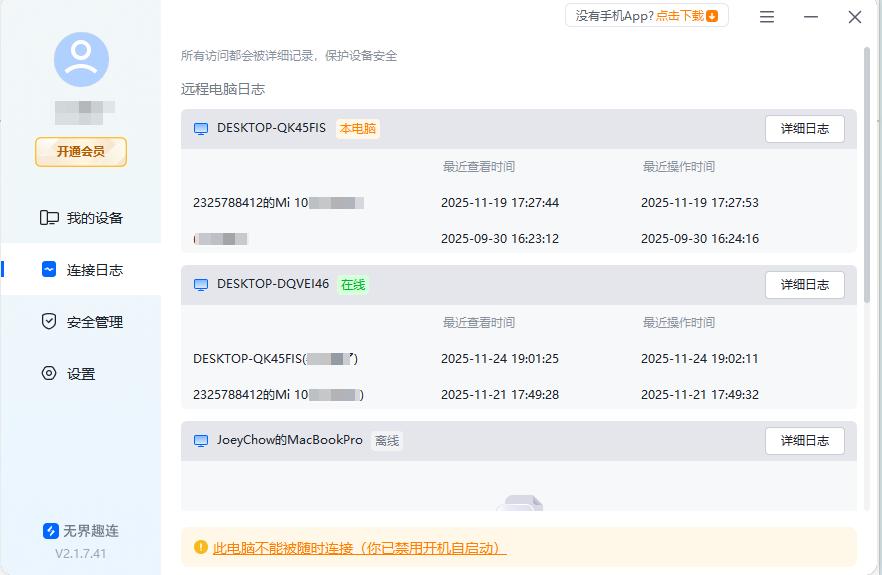The height and width of the screenshot is (575, 882).
Task: Close the application window
Action: [855, 17]
